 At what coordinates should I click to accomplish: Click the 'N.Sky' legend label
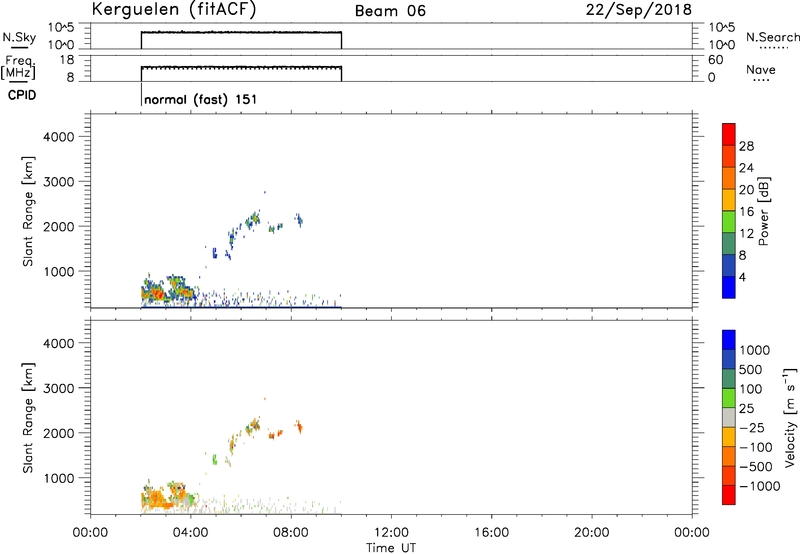pyautogui.click(x=19, y=37)
